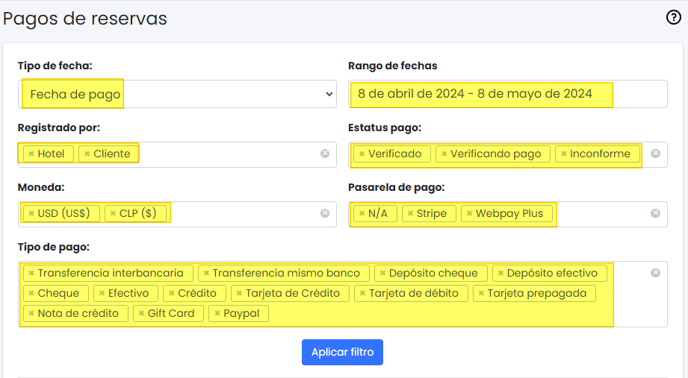Remove the Webpay Plus tag
This screenshot has height=378, width=688.
[x=469, y=213]
